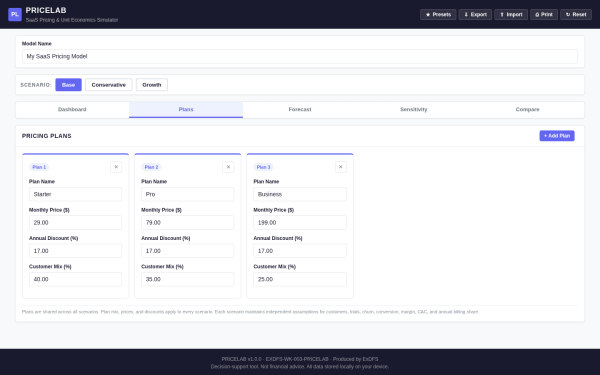Viewport: 600px width, 375px height.
Task: Click the 29.00 monthly price field
Action: coord(75,223)
